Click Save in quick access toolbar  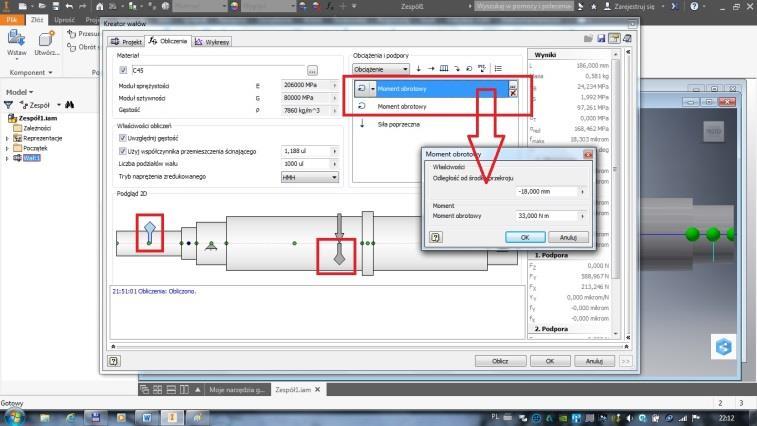click(x=55, y=6)
